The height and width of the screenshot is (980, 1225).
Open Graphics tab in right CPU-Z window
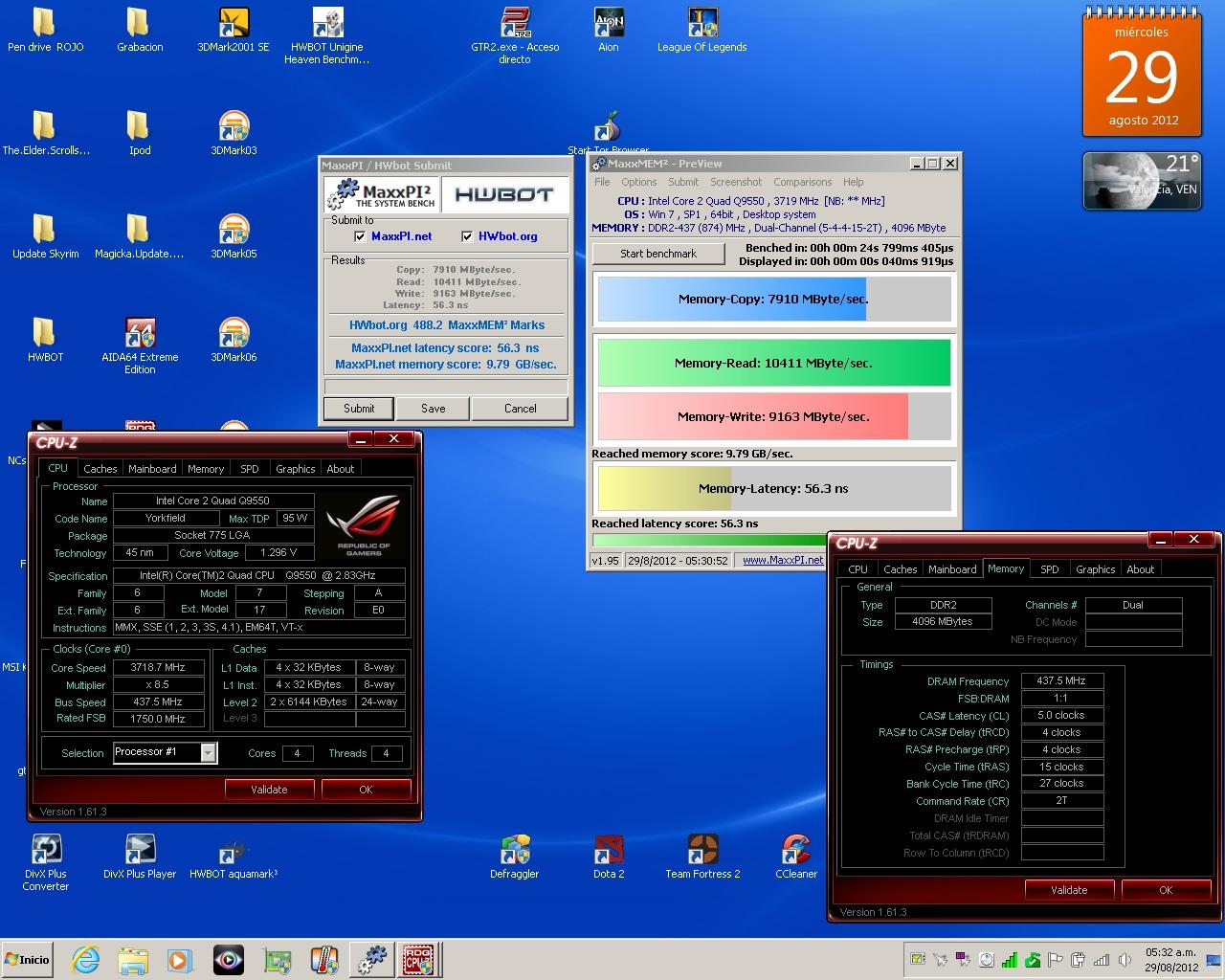click(1095, 569)
